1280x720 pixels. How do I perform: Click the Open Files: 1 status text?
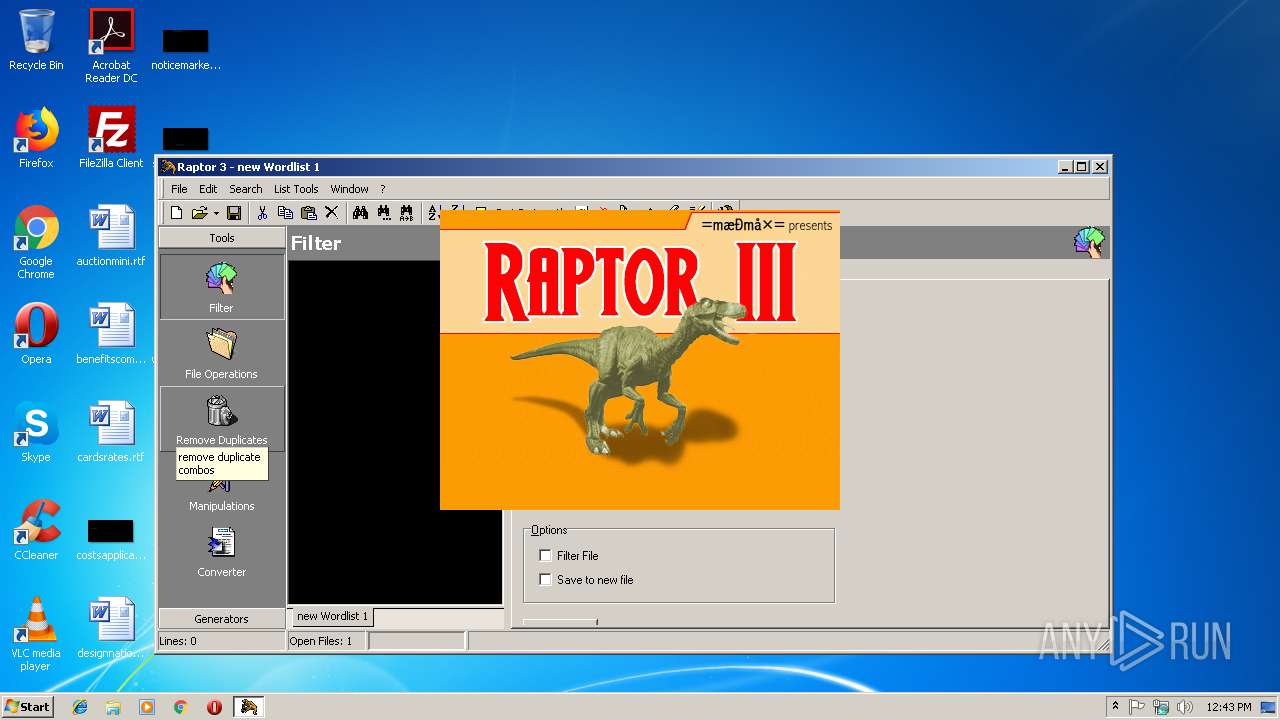pyautogui.click(x=321, y=641)
